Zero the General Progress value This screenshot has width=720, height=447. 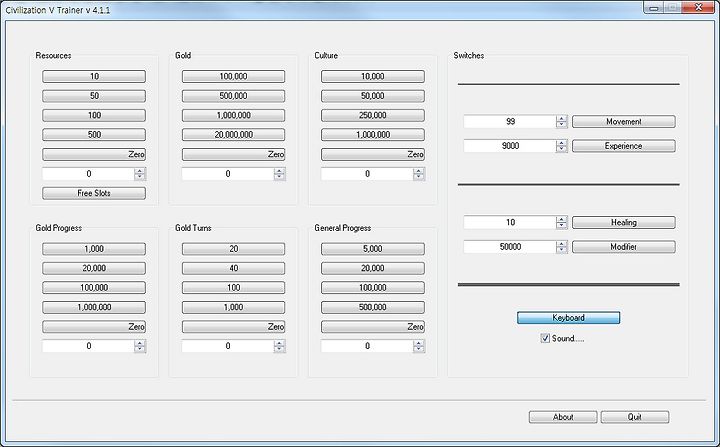tap(372, 327)
